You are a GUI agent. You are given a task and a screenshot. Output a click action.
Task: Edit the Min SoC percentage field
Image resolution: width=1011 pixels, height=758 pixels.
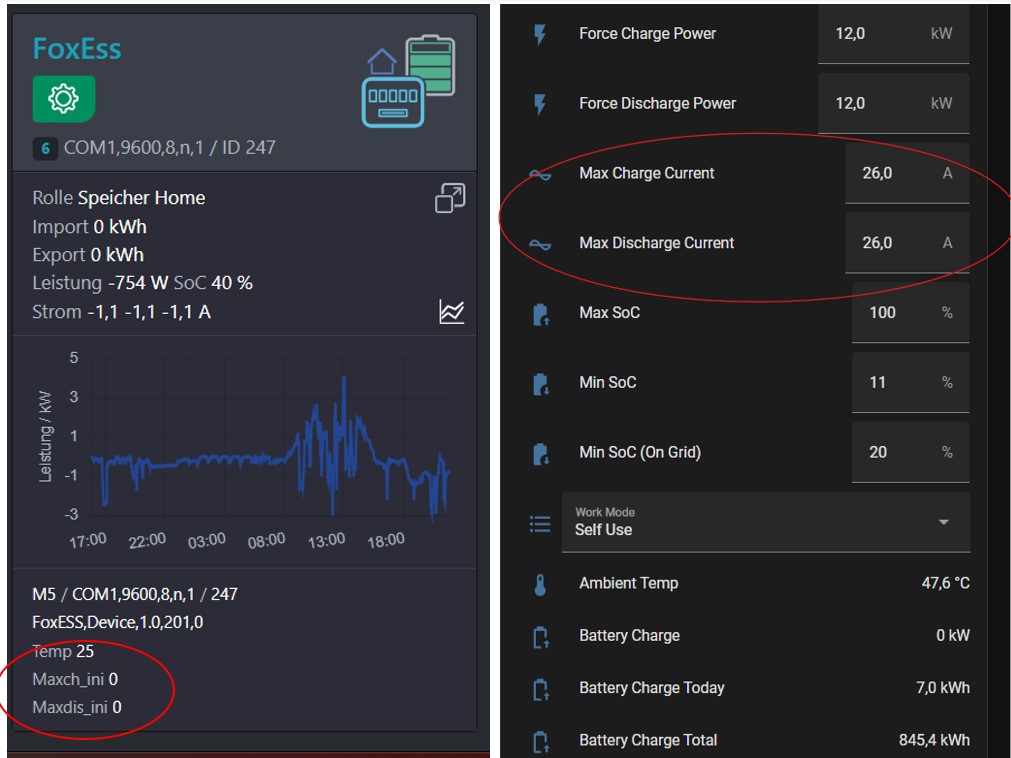[910, 382]
